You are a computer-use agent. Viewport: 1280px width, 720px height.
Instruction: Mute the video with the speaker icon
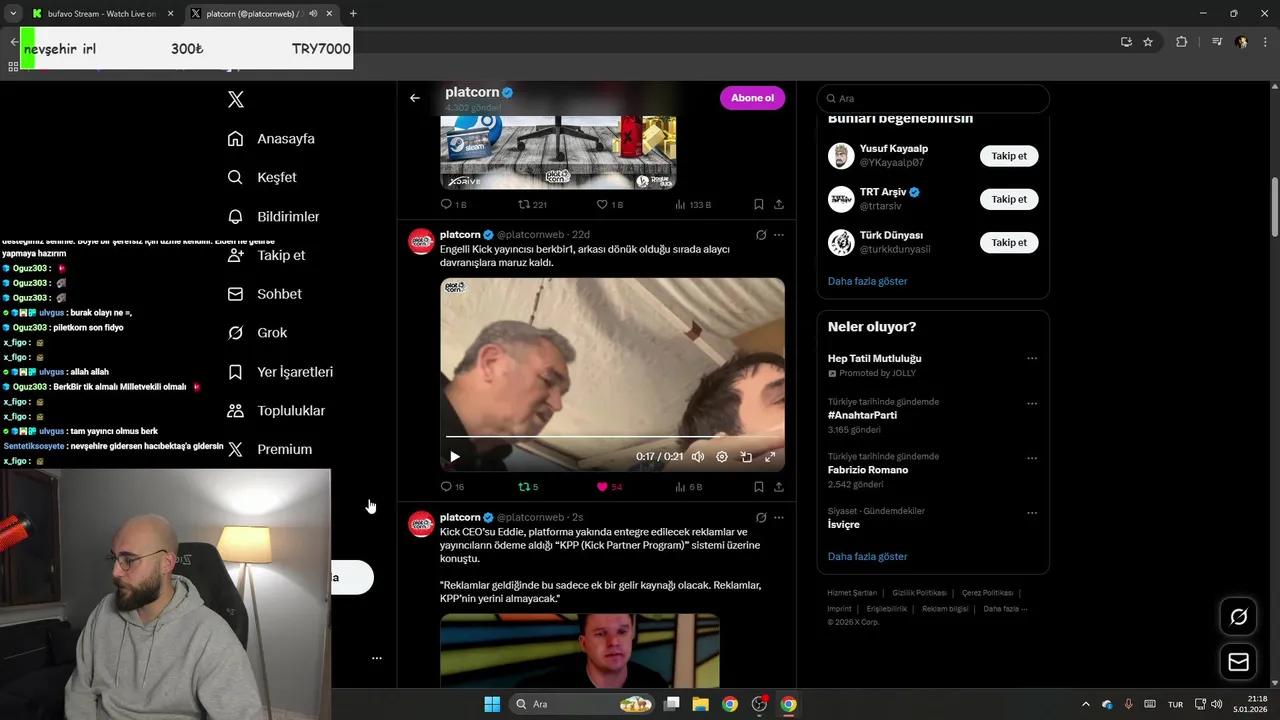(x=698, y=457)
